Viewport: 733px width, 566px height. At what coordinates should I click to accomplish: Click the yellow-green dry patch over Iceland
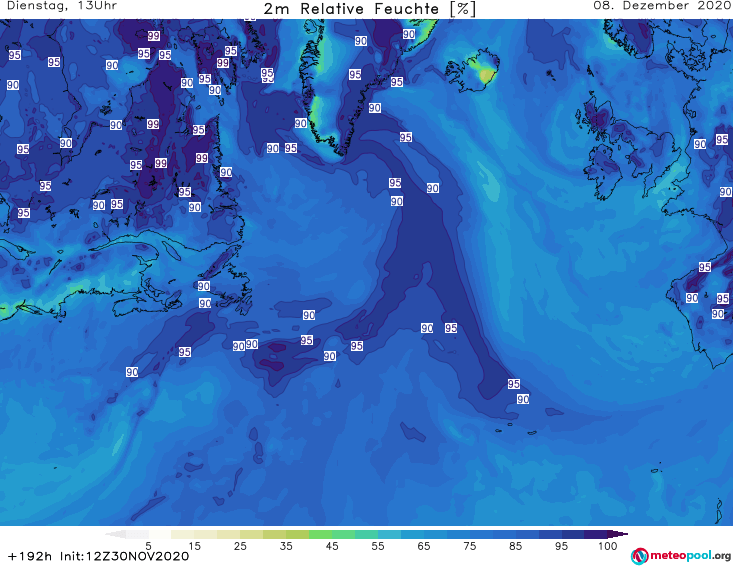point(486,75)
